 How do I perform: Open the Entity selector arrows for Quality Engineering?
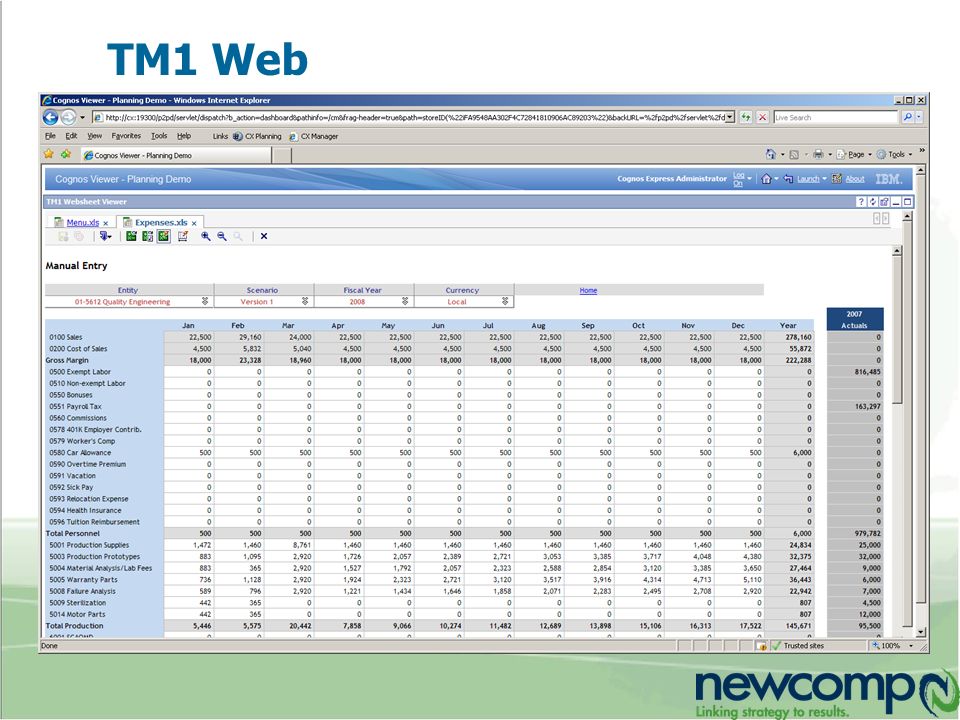pyautogui.click(x=205, y=302)
